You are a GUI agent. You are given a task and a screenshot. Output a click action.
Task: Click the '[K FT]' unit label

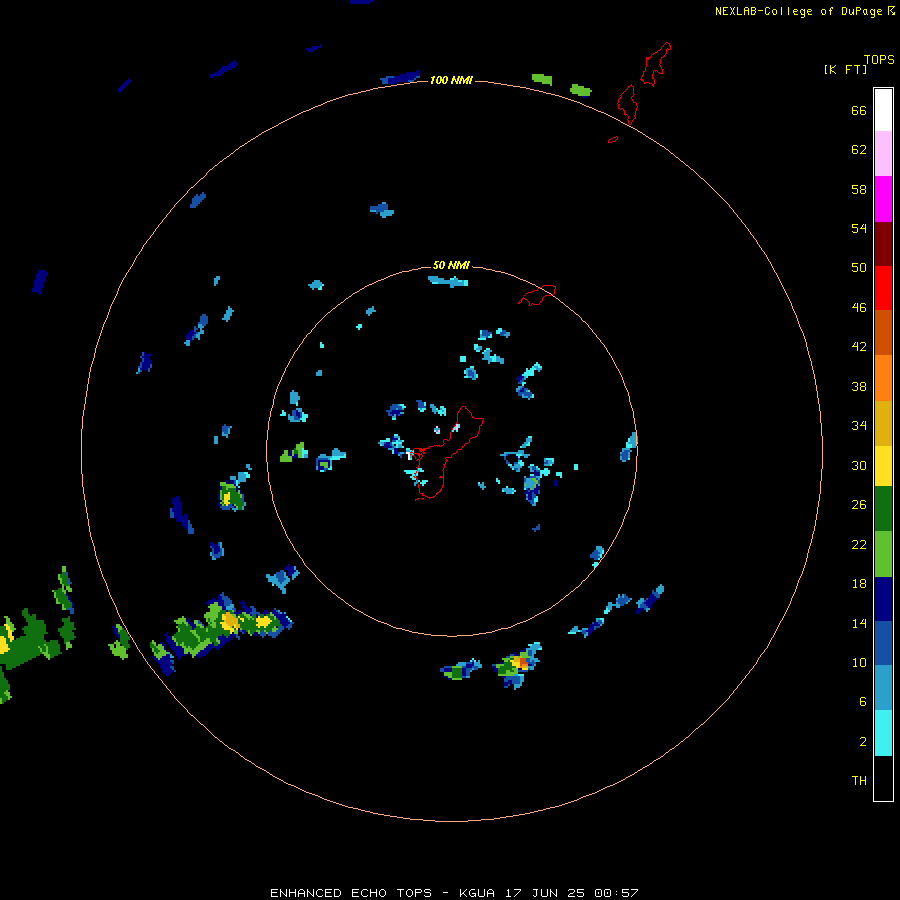pos(845,69)
